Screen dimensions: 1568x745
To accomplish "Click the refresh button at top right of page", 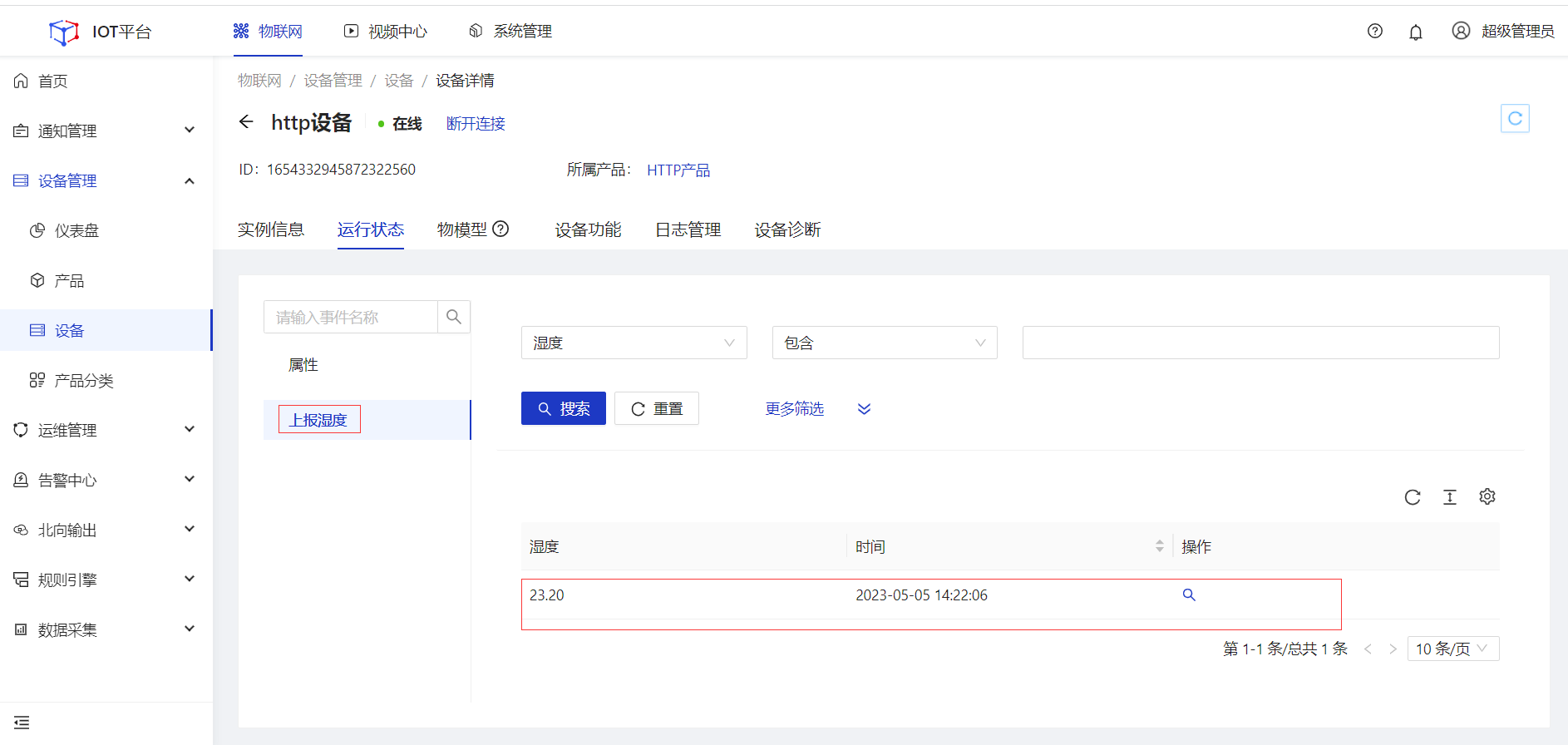I will 1515,118.
